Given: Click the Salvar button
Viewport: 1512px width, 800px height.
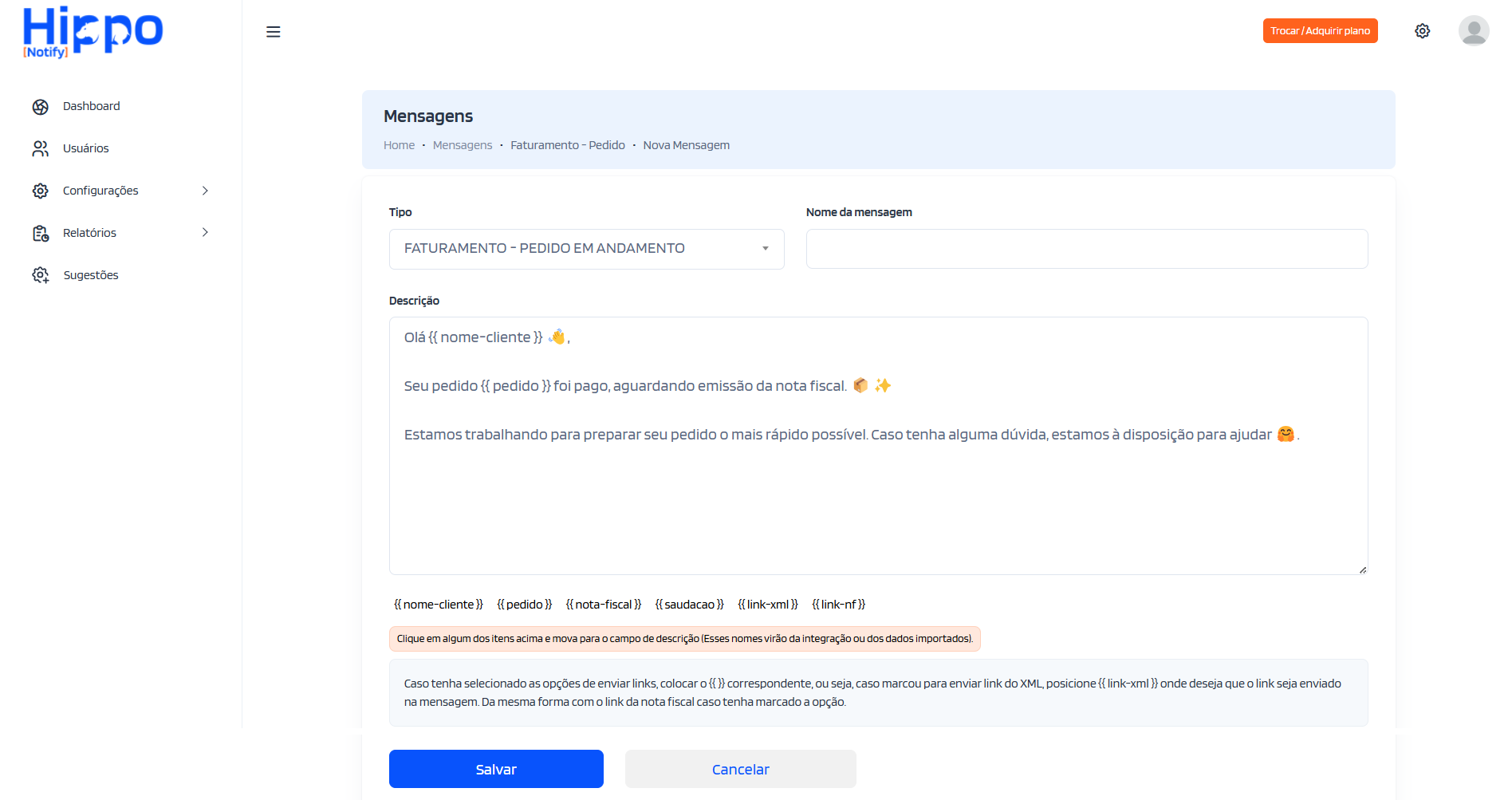Looking at the screenshot, I should point(495,768).
